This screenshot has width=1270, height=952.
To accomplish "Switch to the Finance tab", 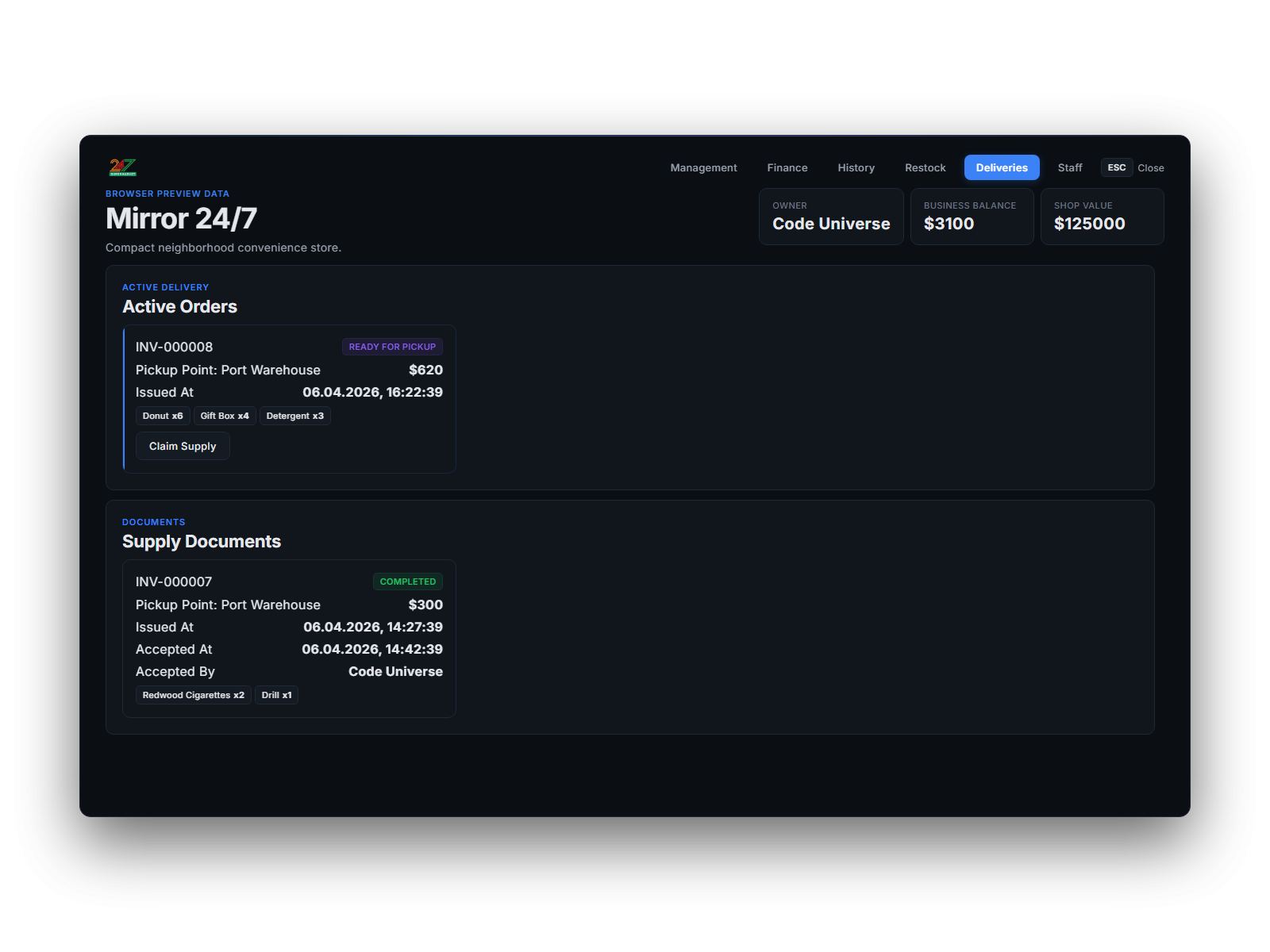I will (x=787, y=167).
